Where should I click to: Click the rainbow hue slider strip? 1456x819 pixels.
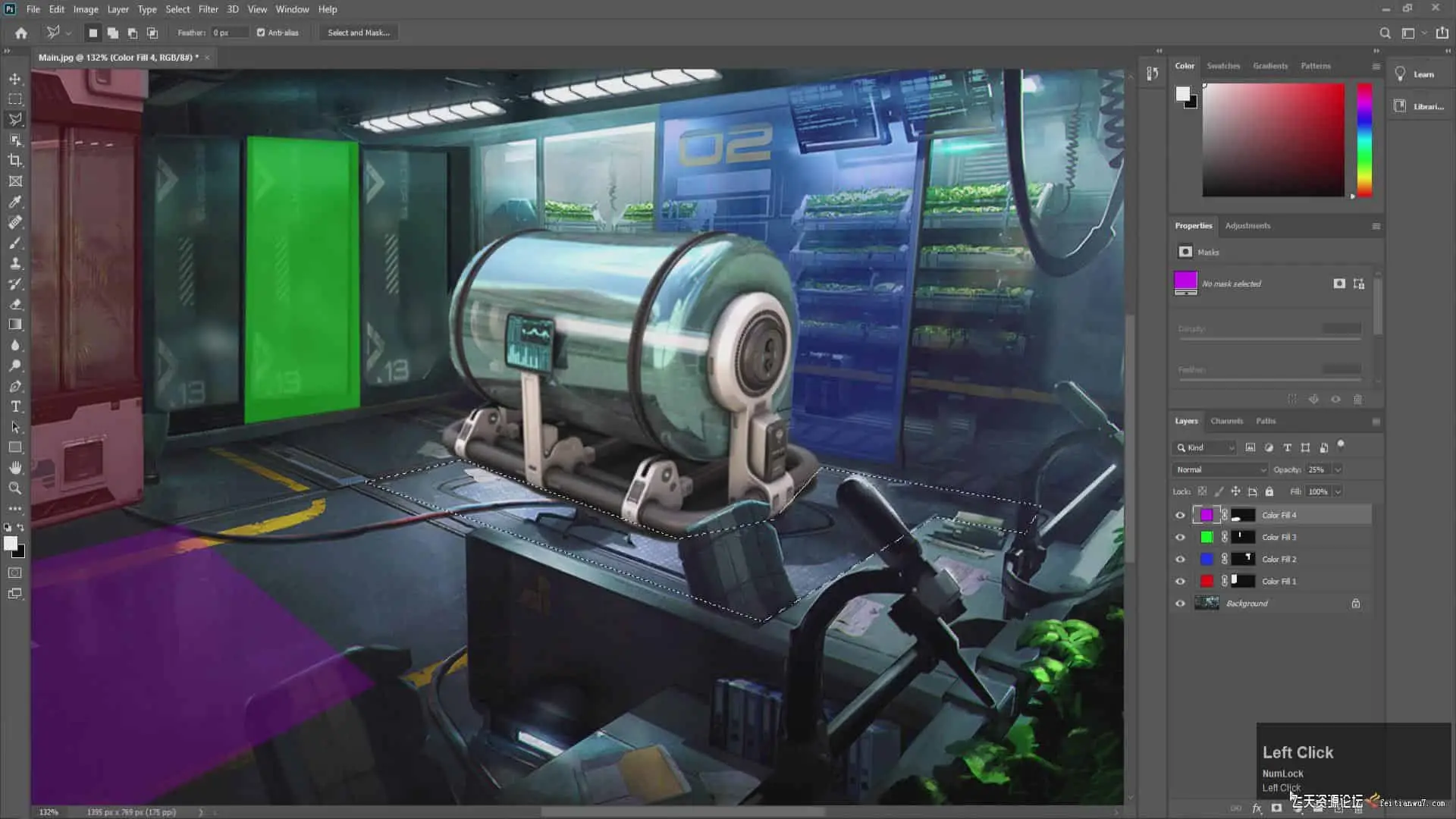(x=1364, y=140)
